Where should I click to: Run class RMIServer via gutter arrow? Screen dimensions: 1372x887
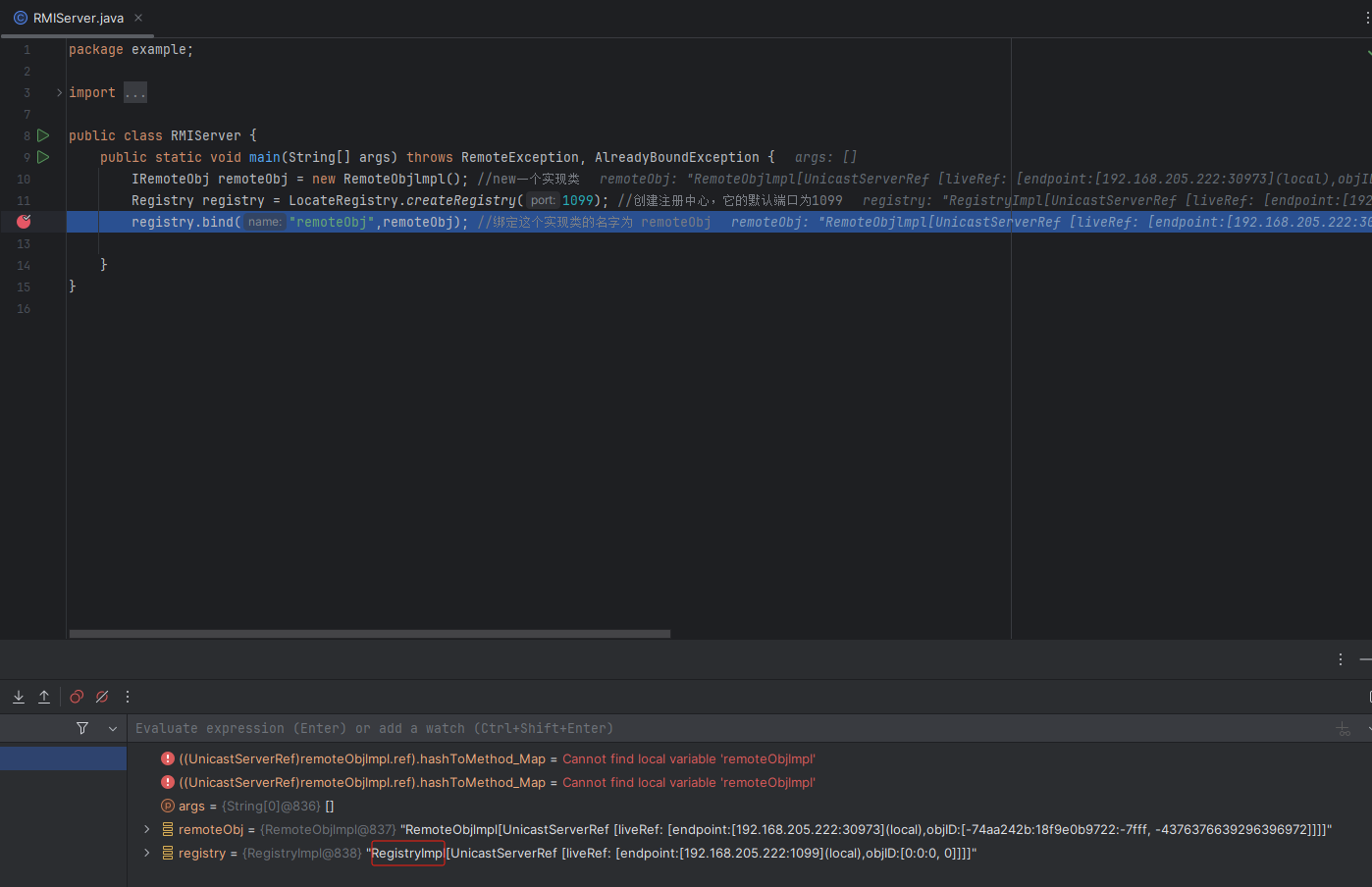click(x=43, y=135)
